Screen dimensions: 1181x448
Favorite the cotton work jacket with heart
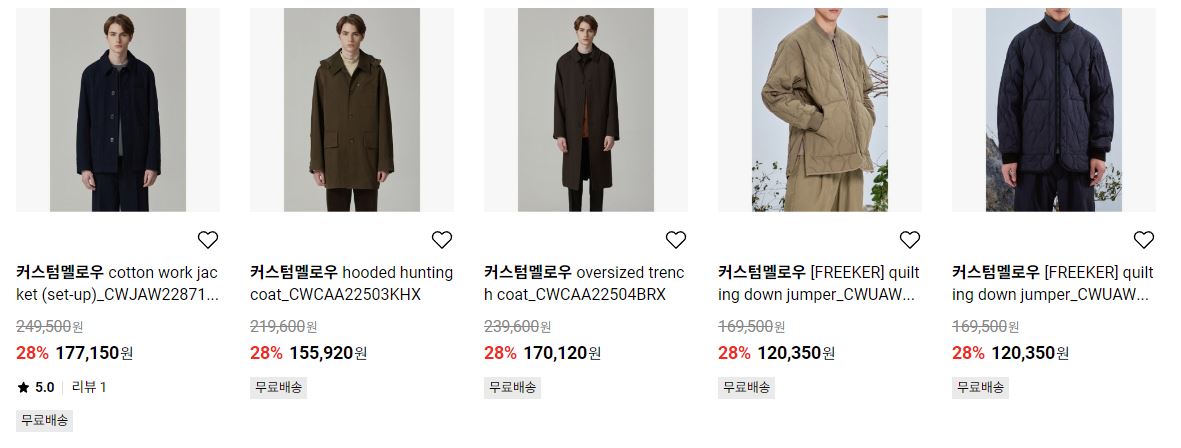tap(208, 239)
